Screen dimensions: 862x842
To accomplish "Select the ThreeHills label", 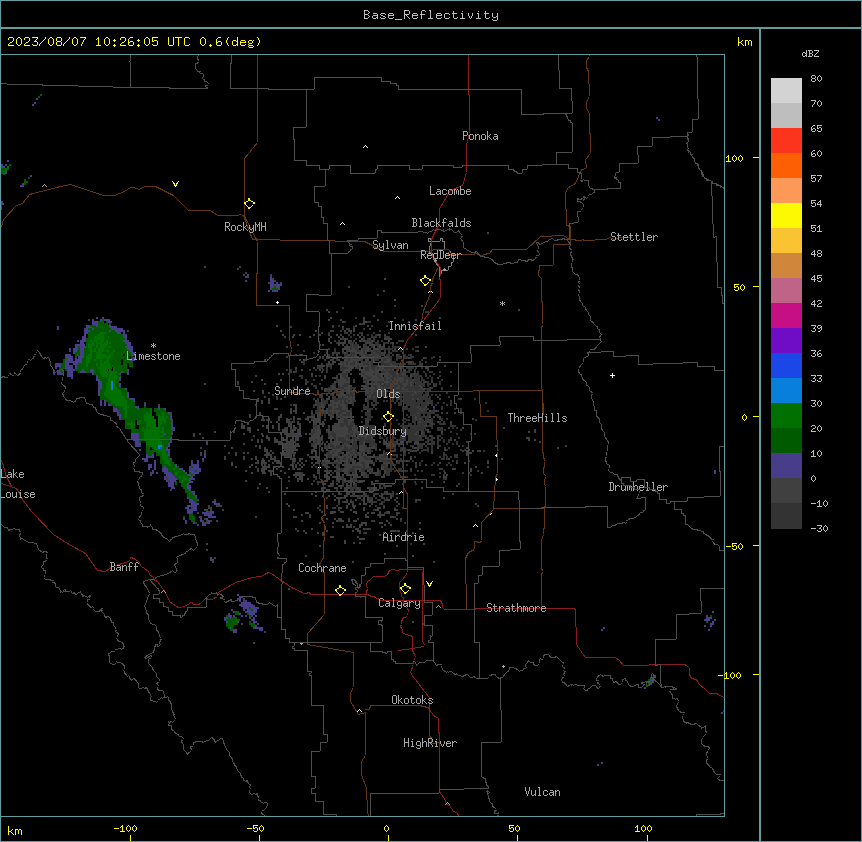I will click(538, 418).
